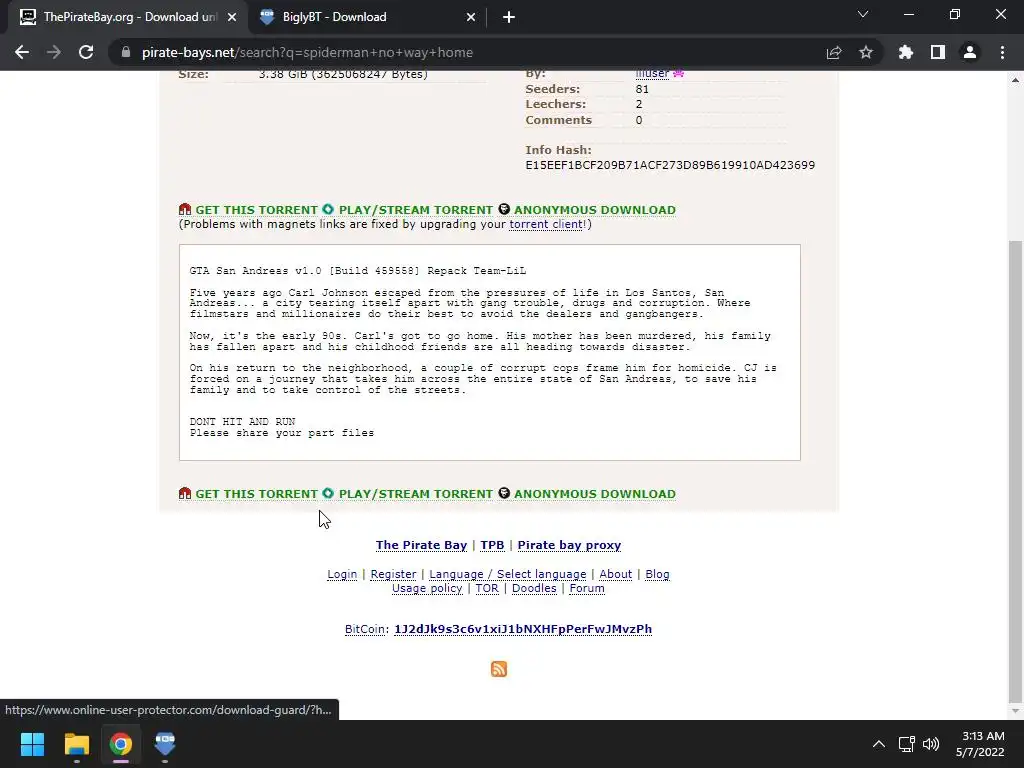Go back using the browser back arrow

point(22,52)
